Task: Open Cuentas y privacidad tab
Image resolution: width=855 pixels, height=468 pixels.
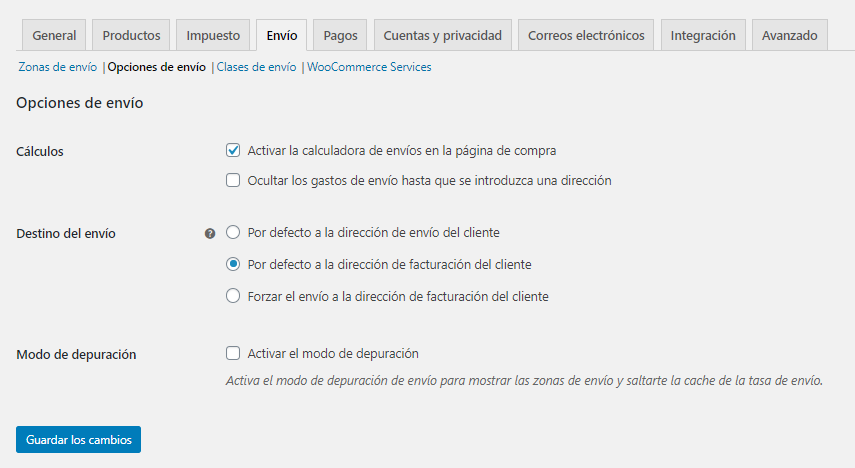Action: (x=442, y=35)
